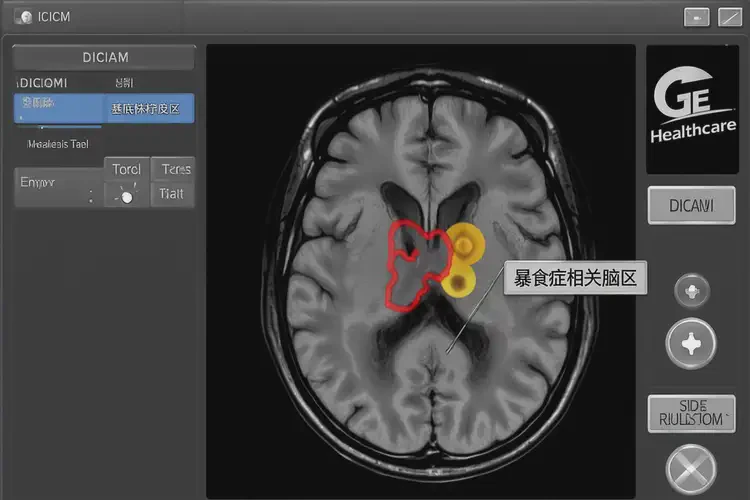Click the large round plus button
Image resolution: width=750 pixels, height=500 pixels.
click(691, 346)
